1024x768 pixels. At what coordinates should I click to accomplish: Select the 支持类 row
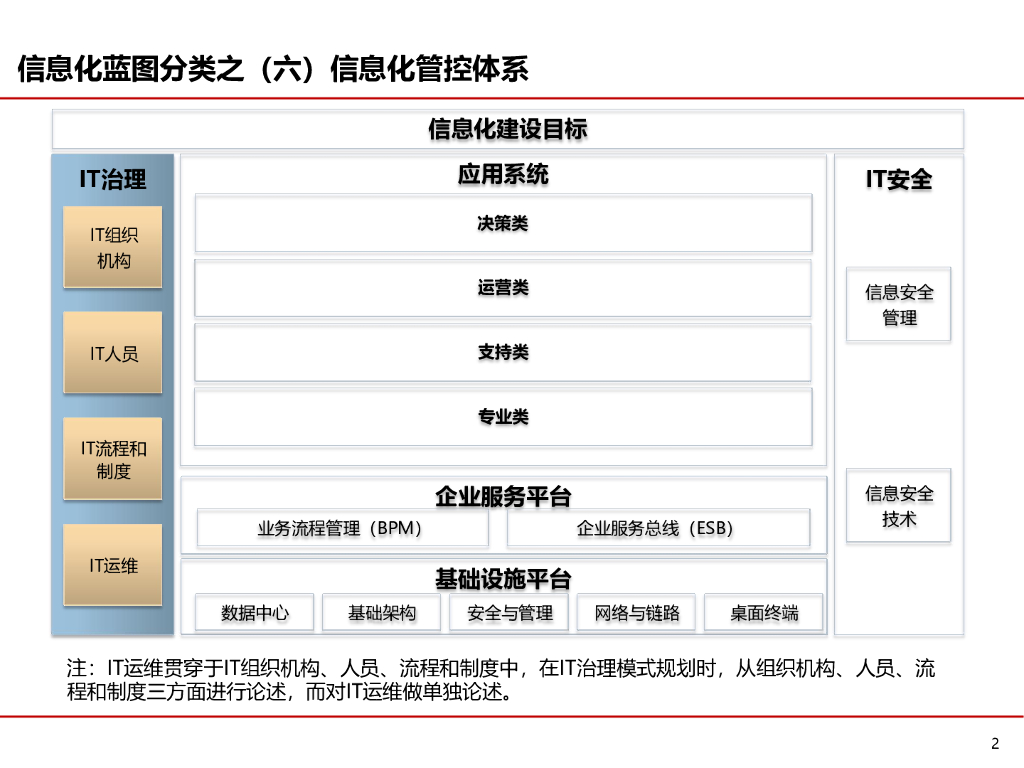[x=503, y=353]
